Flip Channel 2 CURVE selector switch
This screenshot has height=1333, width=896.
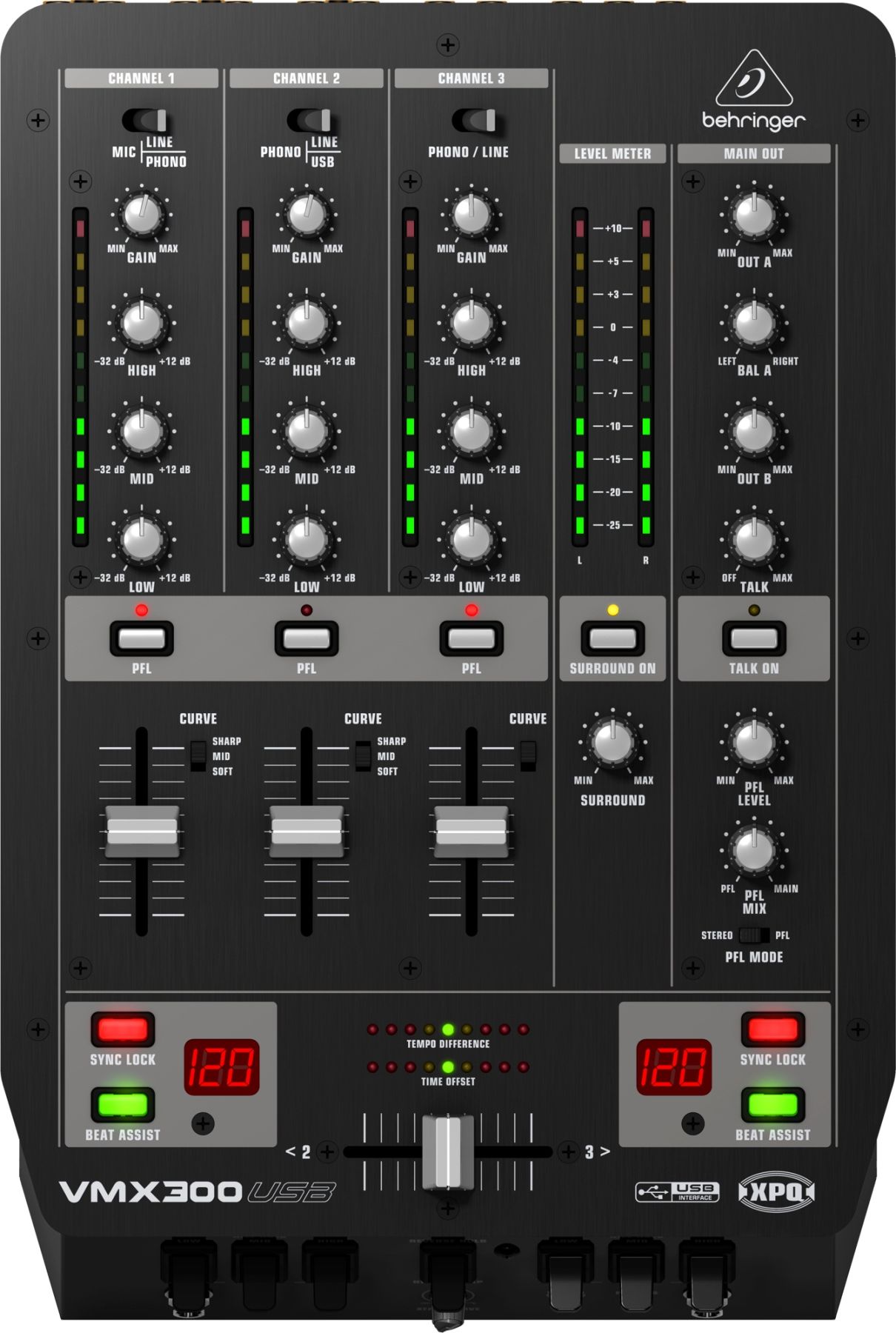pos(363,755)
